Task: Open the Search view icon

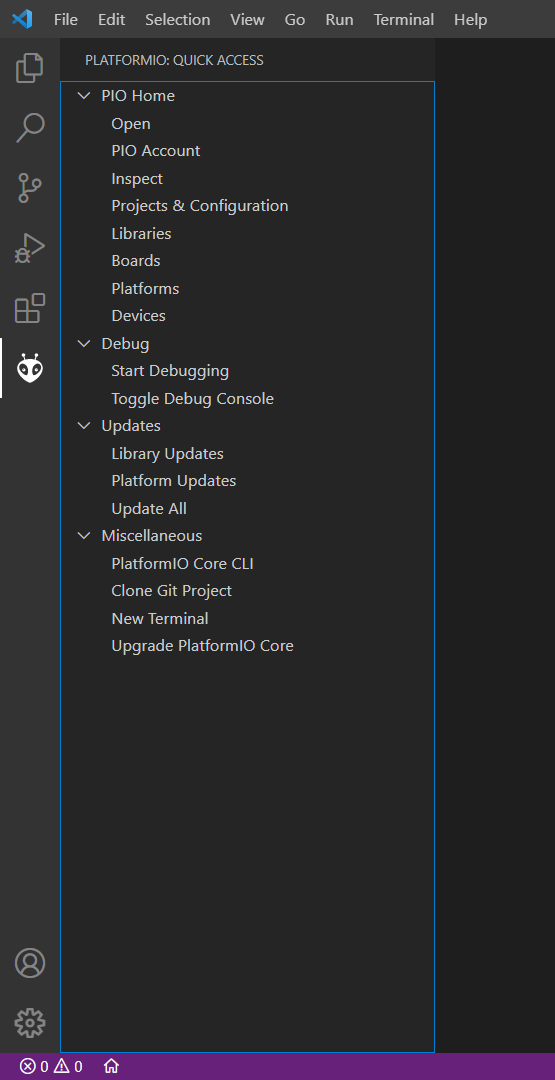Action: point(30,127)
